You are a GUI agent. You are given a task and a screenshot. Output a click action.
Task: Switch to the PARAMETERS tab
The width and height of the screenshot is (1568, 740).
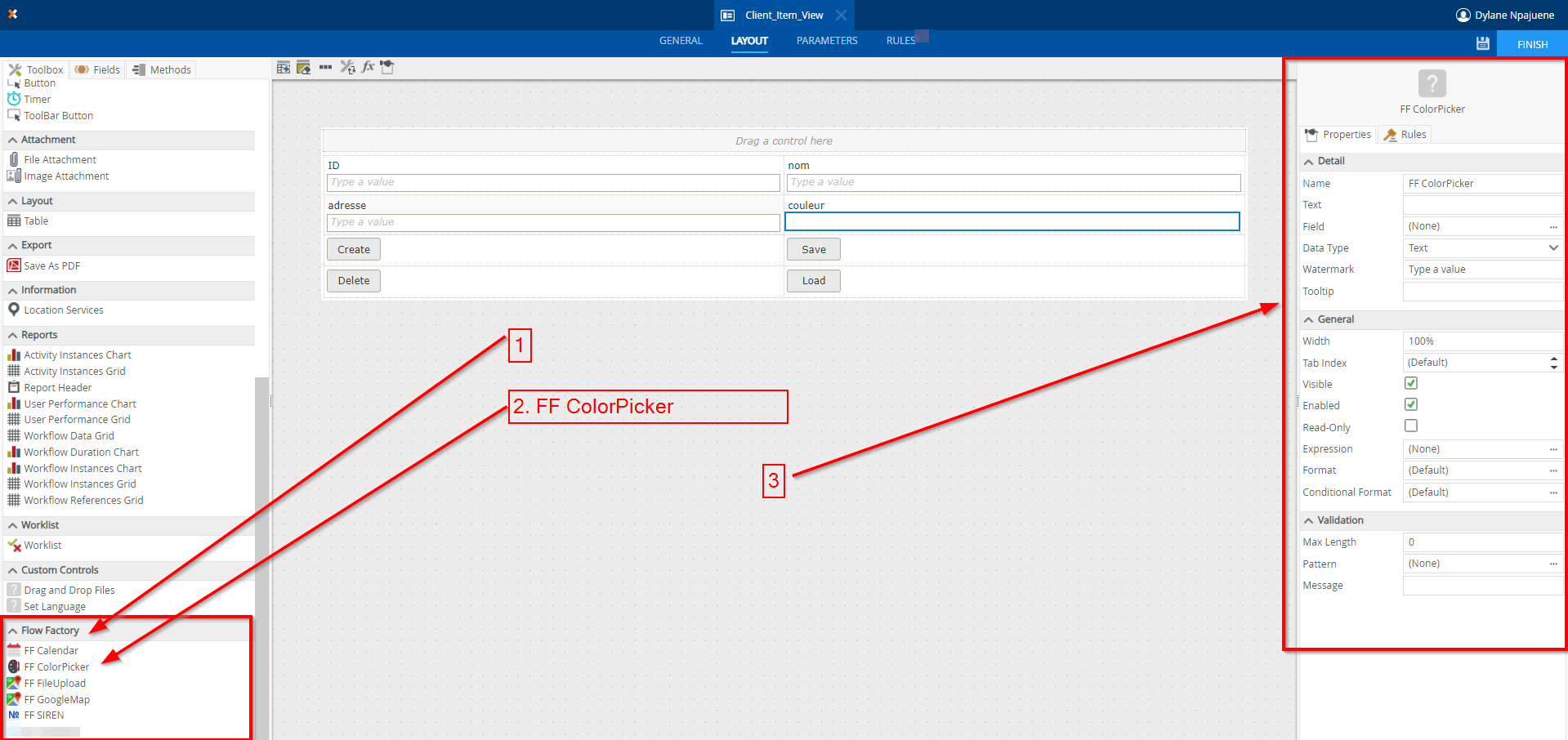tap(826, 41)
